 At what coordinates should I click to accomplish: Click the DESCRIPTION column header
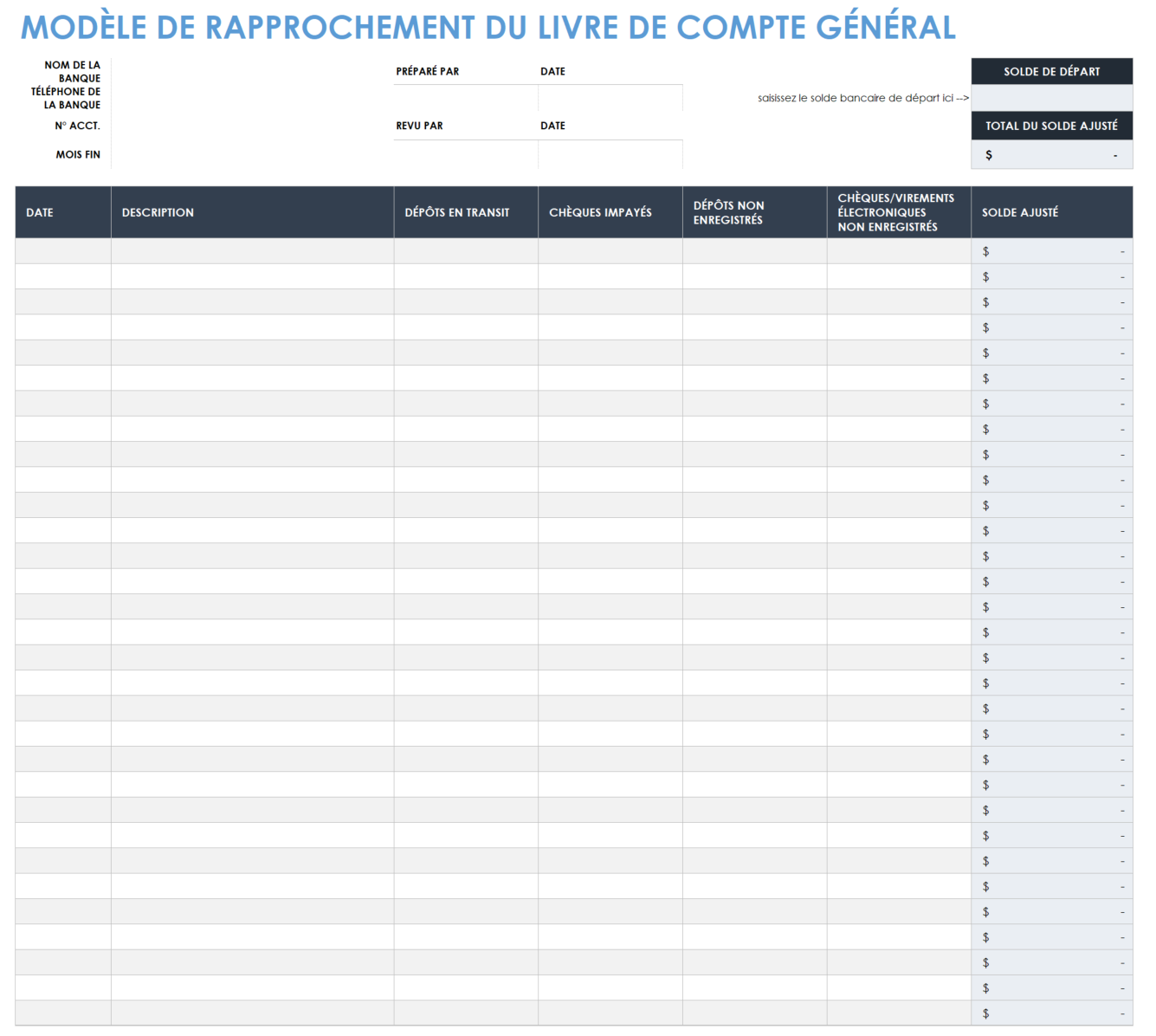[x=252, y=212]
